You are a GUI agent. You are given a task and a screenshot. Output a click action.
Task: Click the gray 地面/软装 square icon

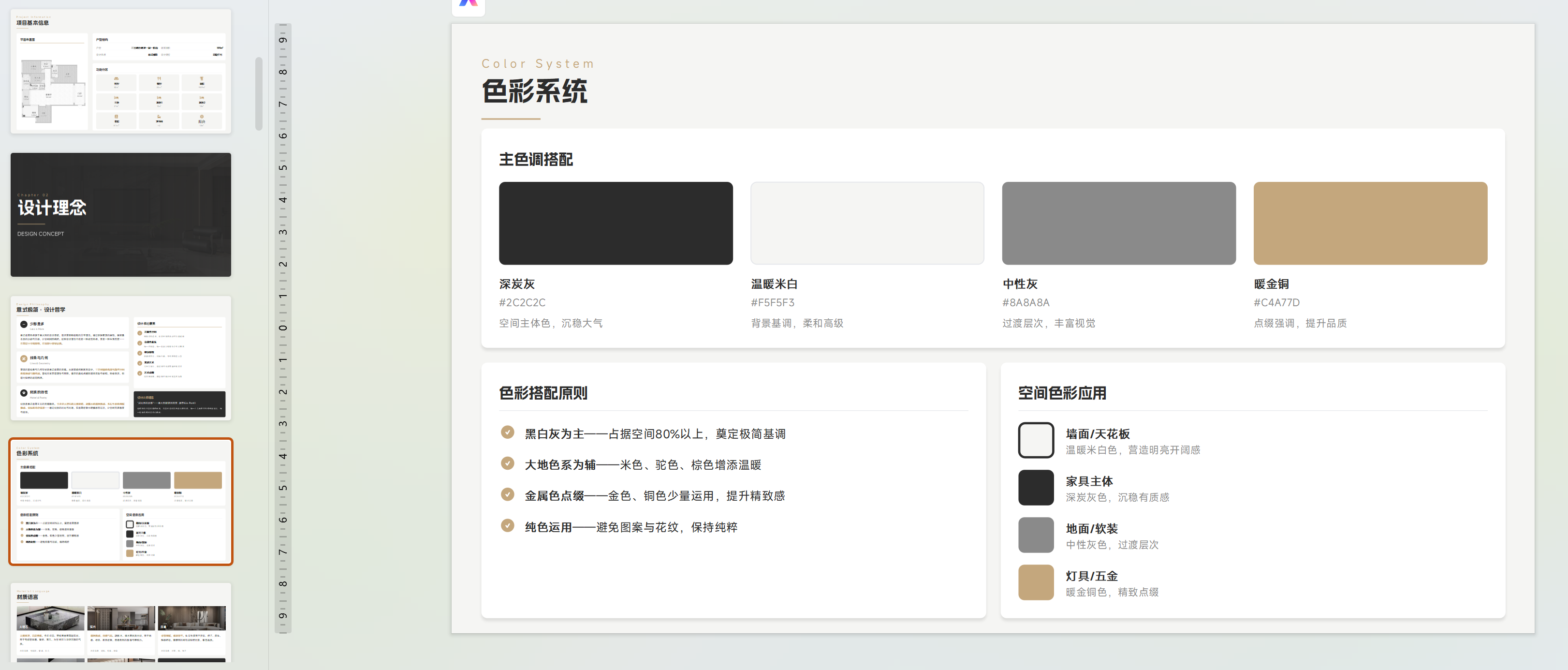(1035, 535)
